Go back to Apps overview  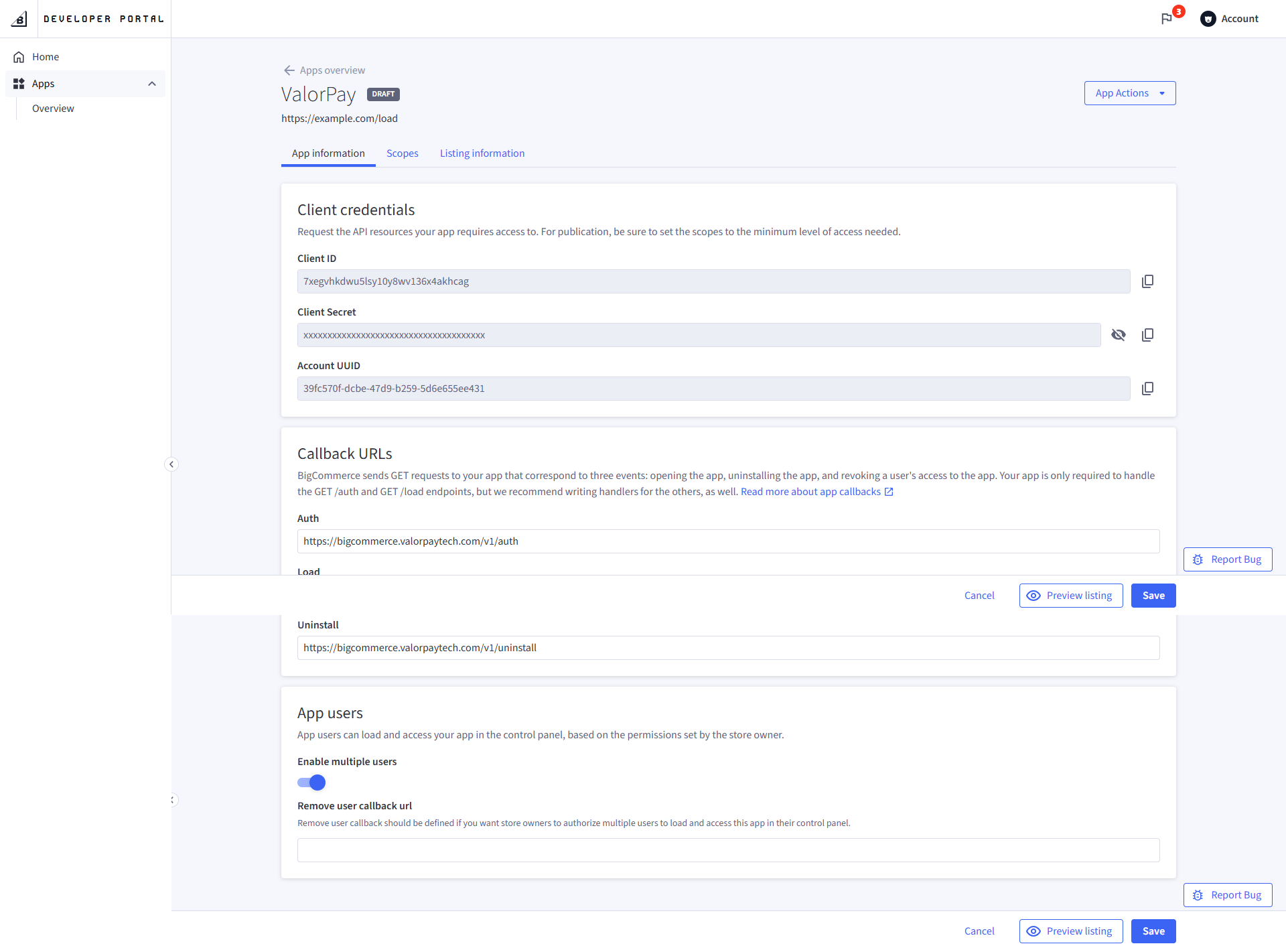(x=324, y=70)
